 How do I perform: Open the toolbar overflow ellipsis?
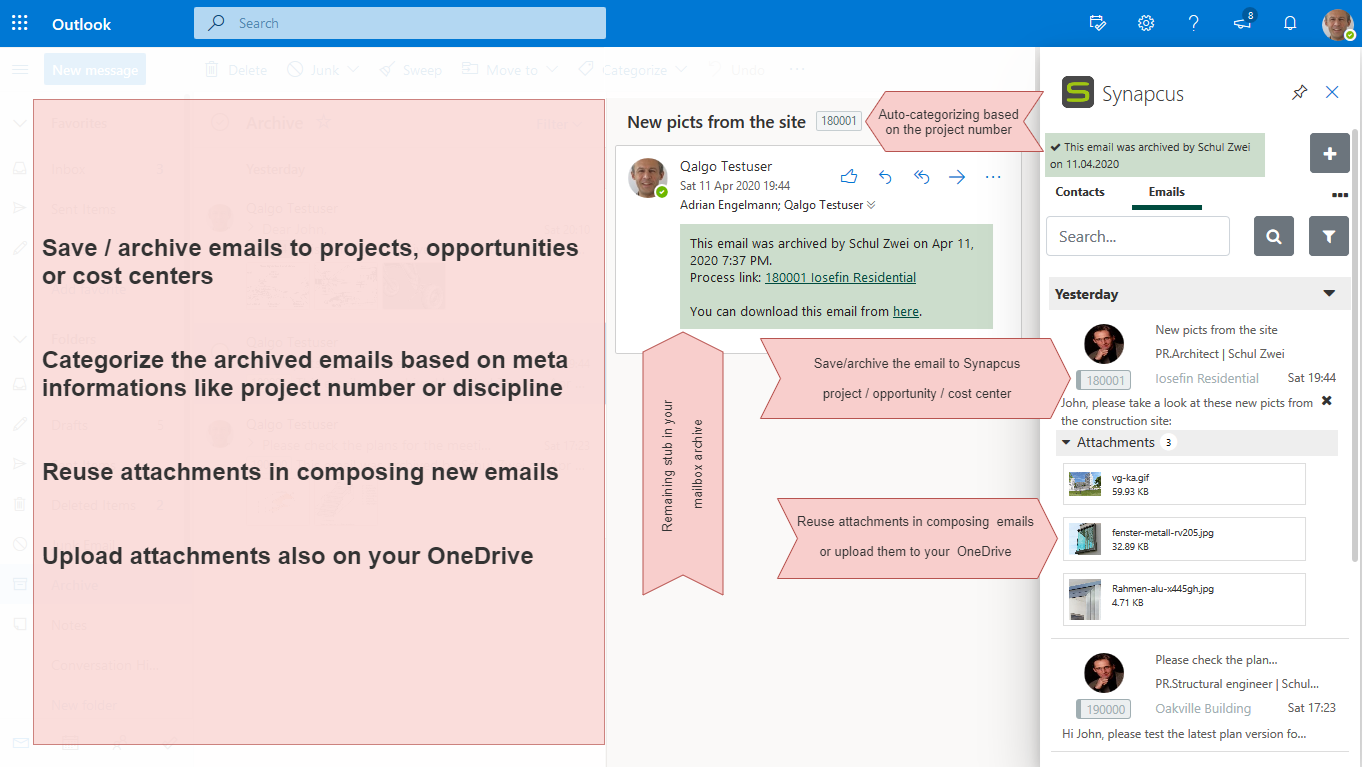pyautogui.click(x=797, y=70)
